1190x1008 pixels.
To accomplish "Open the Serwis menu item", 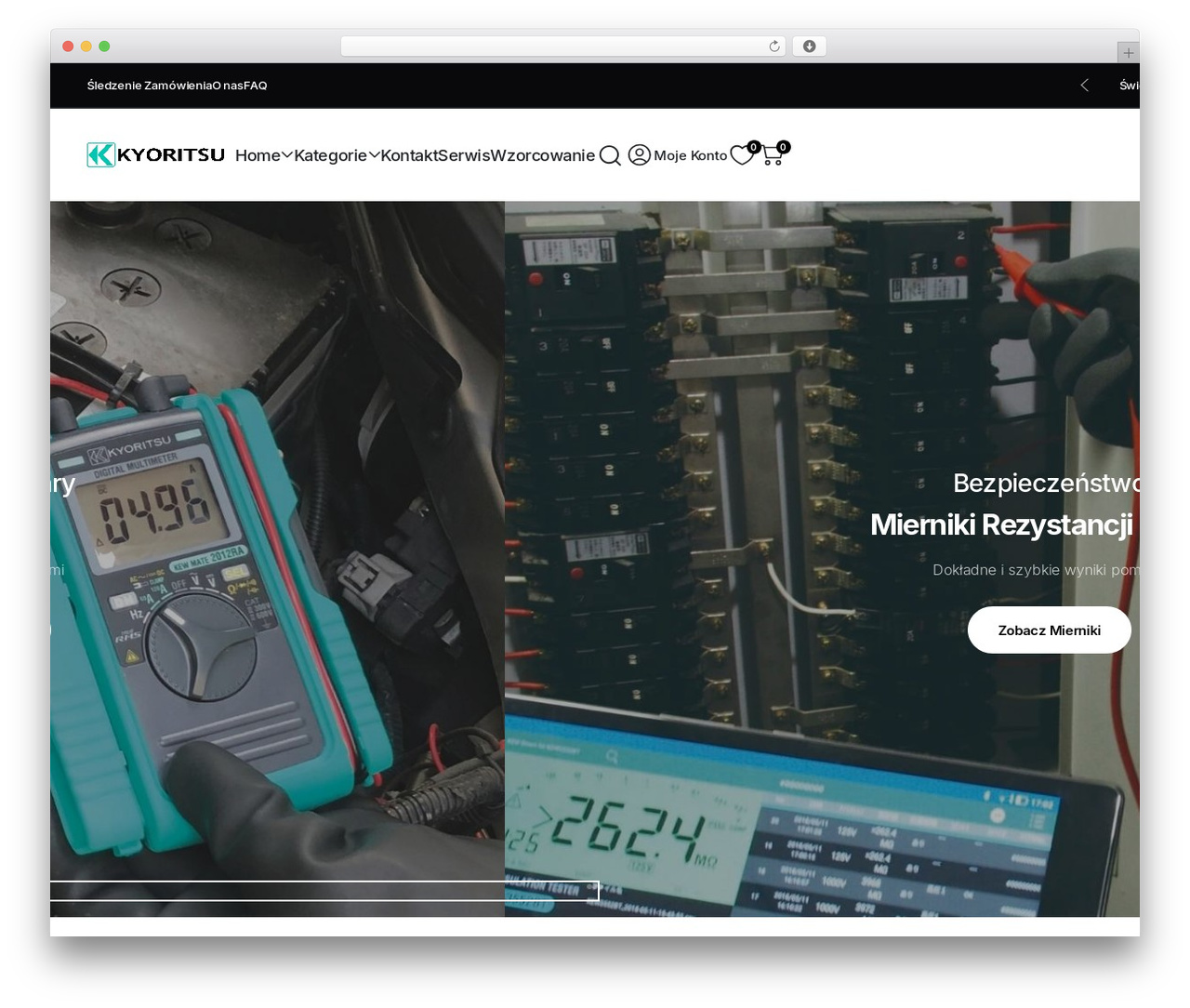I will (x=463, y=155).
